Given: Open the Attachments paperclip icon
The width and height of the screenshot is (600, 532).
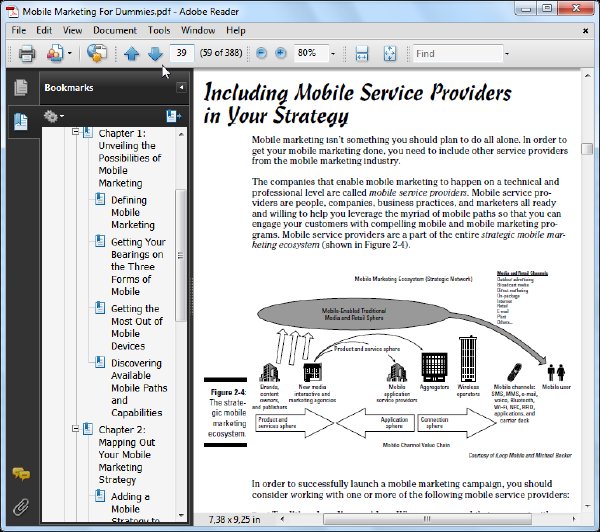Looking at the screenshot, I should click(21, 507).
